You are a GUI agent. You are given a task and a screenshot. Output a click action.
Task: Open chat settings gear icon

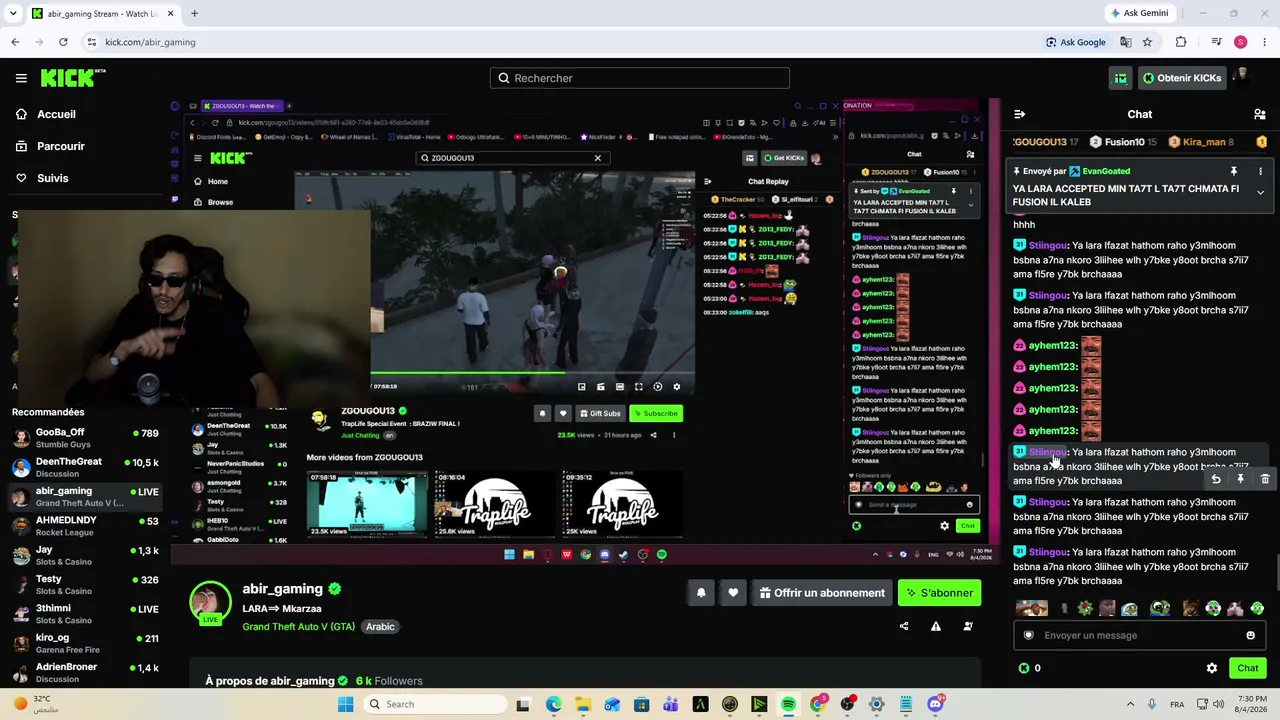1212,668
